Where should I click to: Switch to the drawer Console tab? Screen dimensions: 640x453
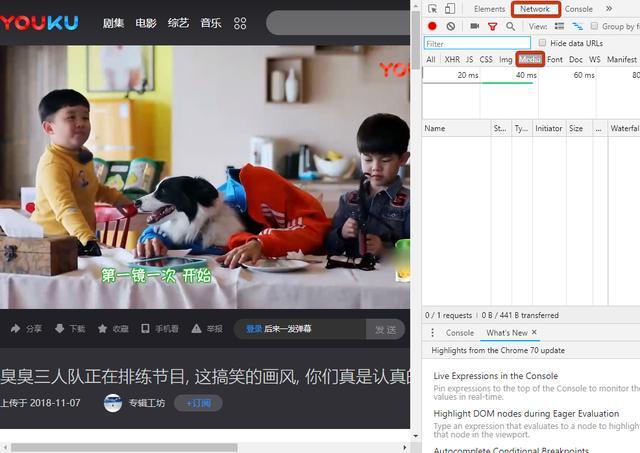460,333
